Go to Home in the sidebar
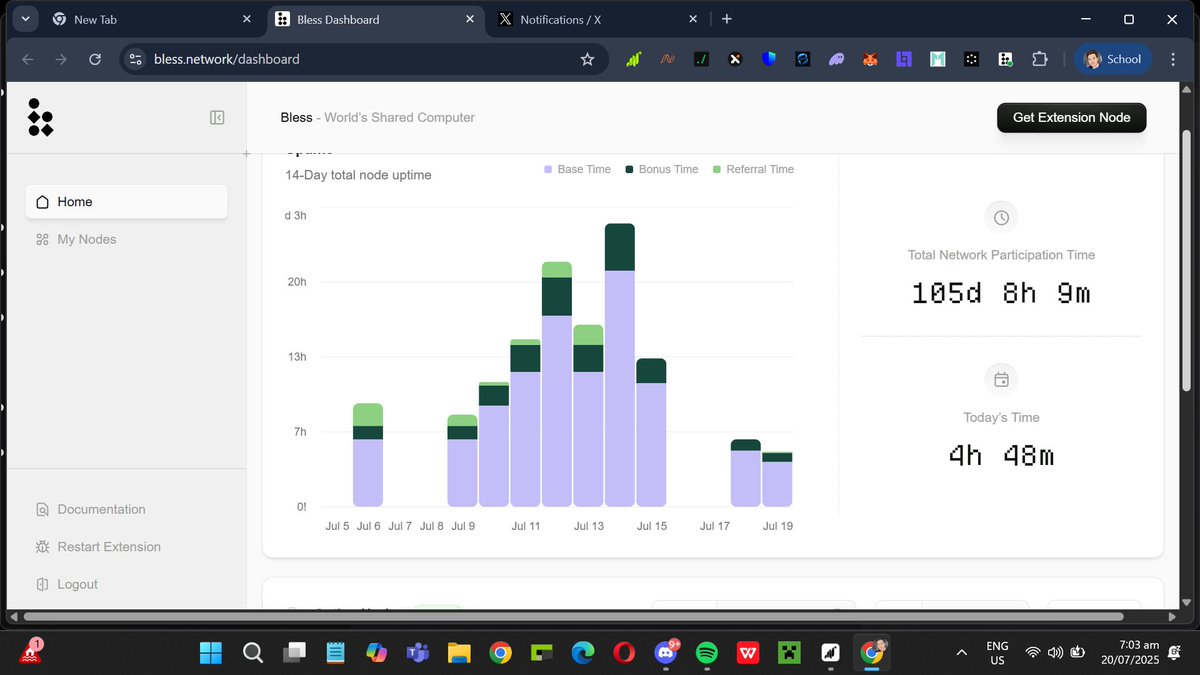 126,201
